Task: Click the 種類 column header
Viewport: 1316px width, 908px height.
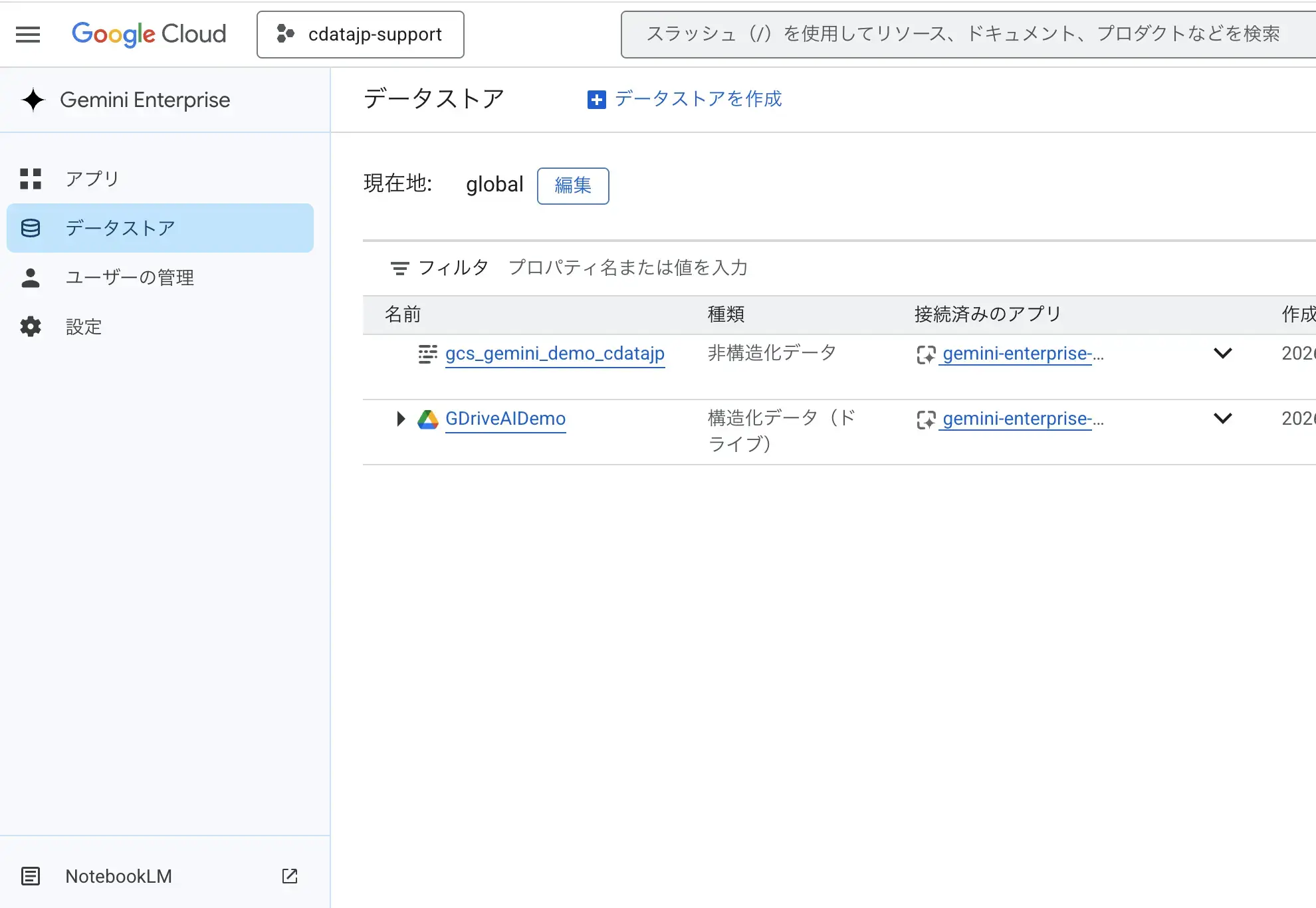Action: pos(726,314)
